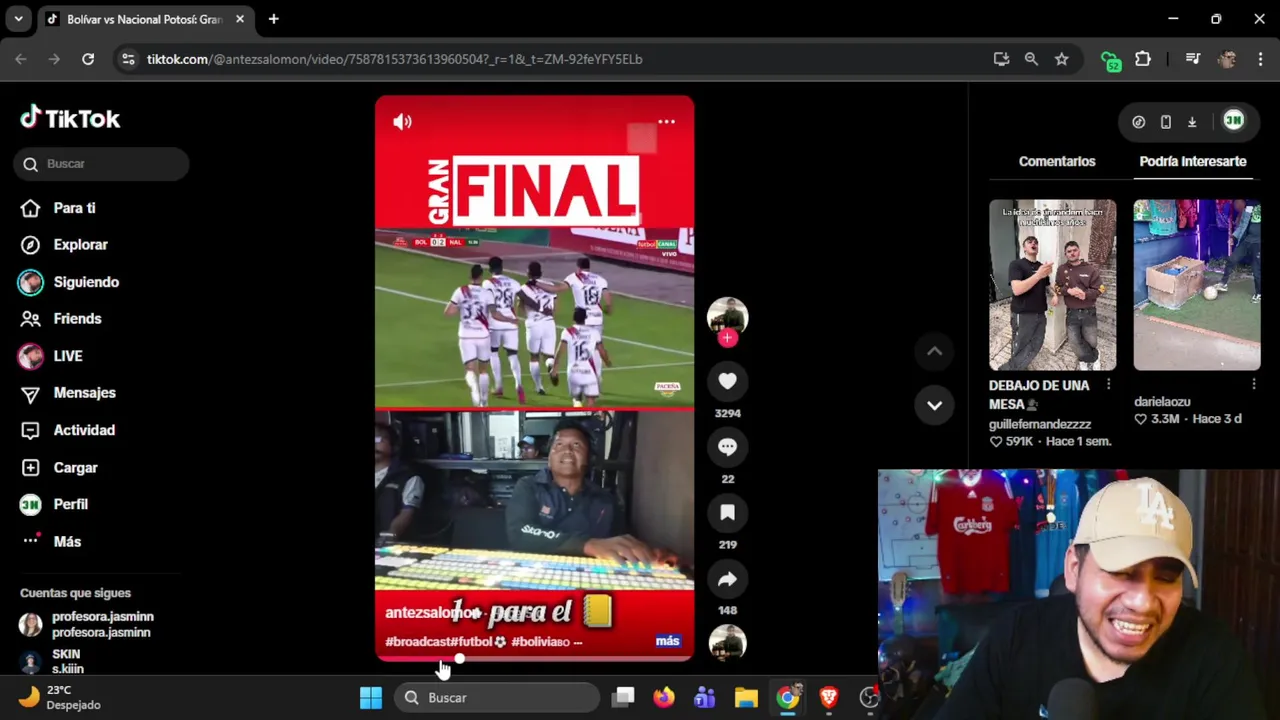
Task: Open creator avatar beside the video
Action: 727,316
